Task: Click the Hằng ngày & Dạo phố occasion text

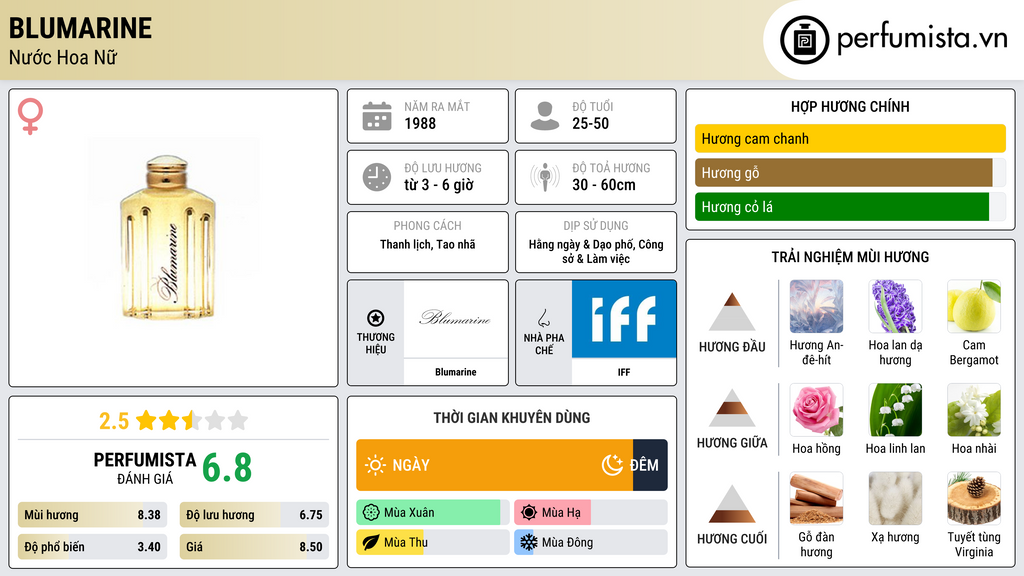Action: pyautogui.click(x=596, y=251)
